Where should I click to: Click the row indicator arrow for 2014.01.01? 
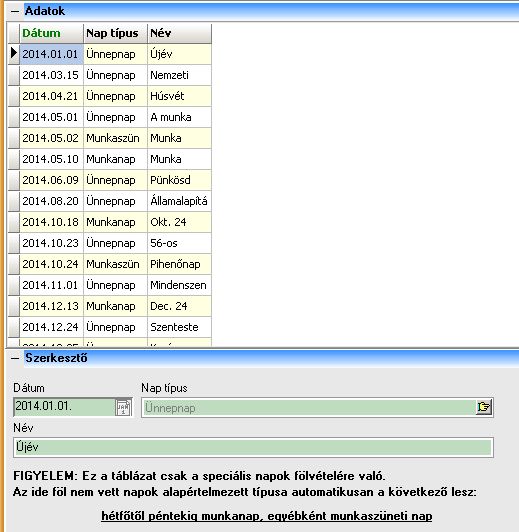pyautogui.click(x=14, y=54)
